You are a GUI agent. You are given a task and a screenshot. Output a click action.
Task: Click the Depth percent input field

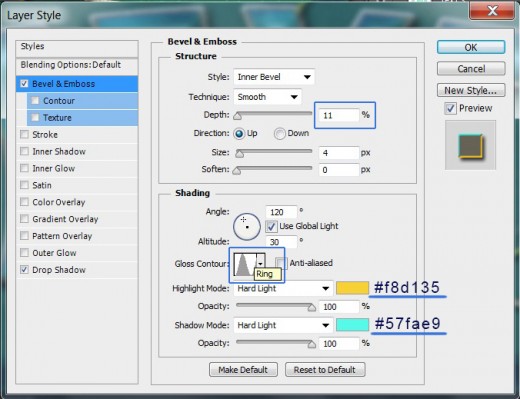click(339, 115)
